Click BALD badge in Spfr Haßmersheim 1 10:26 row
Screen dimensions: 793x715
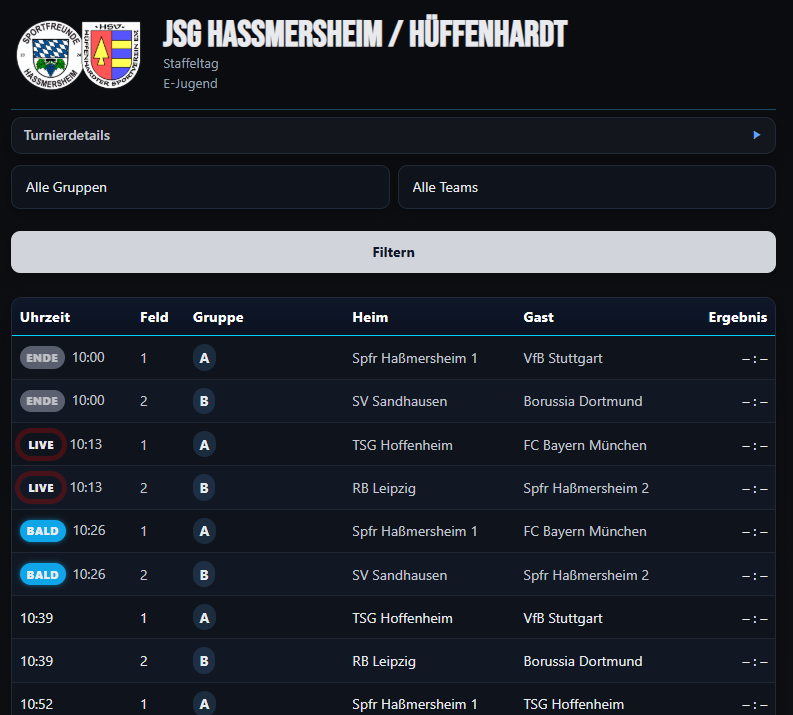tap(42, 531)
